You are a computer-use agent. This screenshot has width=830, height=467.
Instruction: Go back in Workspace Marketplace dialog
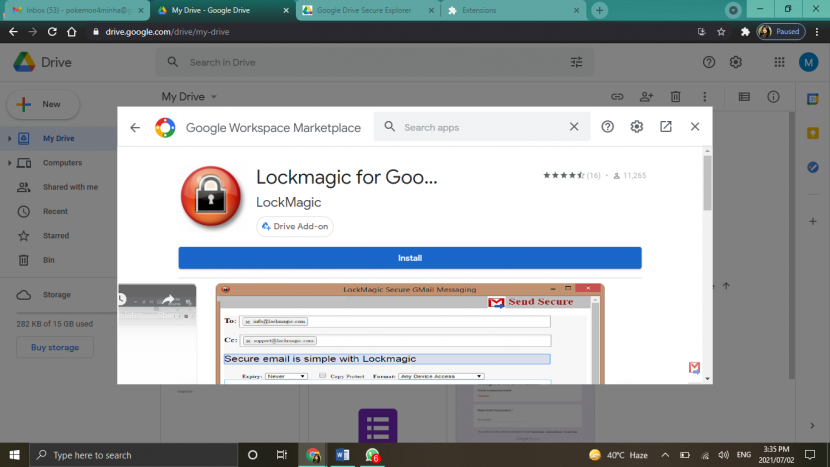click(x=135, y=128)
